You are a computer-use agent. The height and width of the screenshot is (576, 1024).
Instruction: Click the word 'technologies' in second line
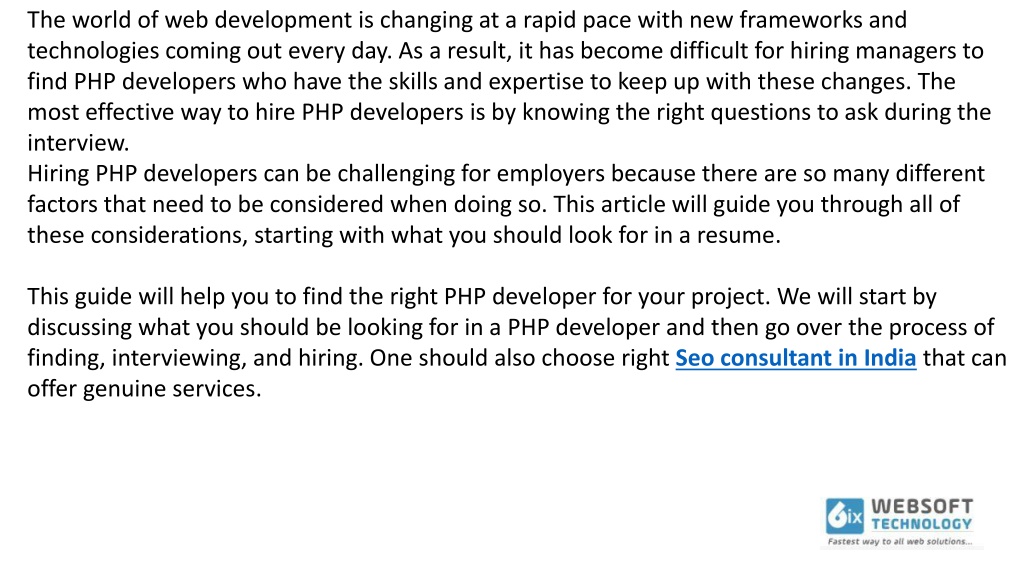tap(93, 51)
